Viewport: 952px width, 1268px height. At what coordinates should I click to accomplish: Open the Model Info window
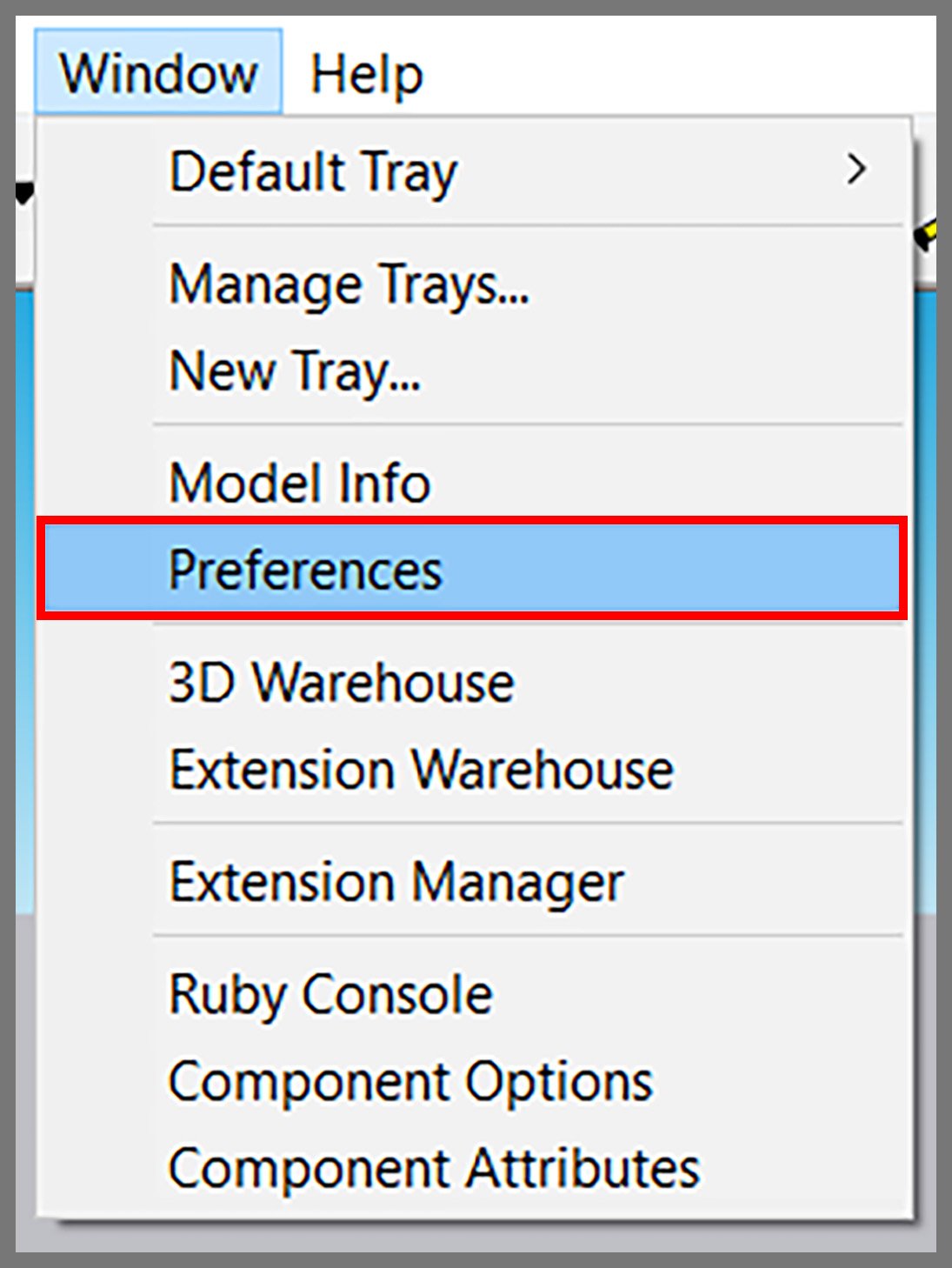click(x=472, y=482)
